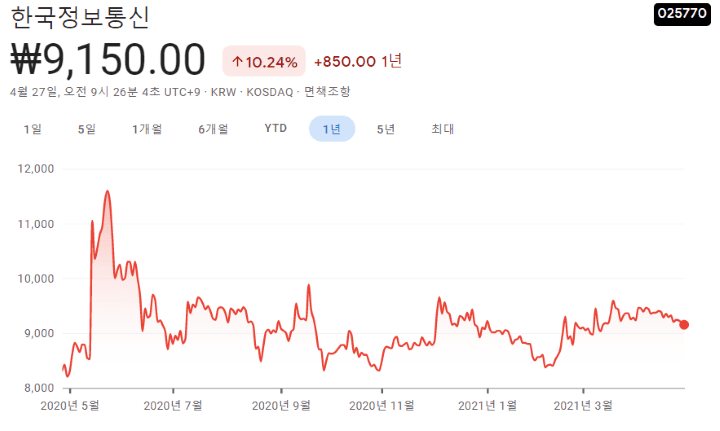
Task: Click the red current price dot on chart
Action: tap(684, 325)
